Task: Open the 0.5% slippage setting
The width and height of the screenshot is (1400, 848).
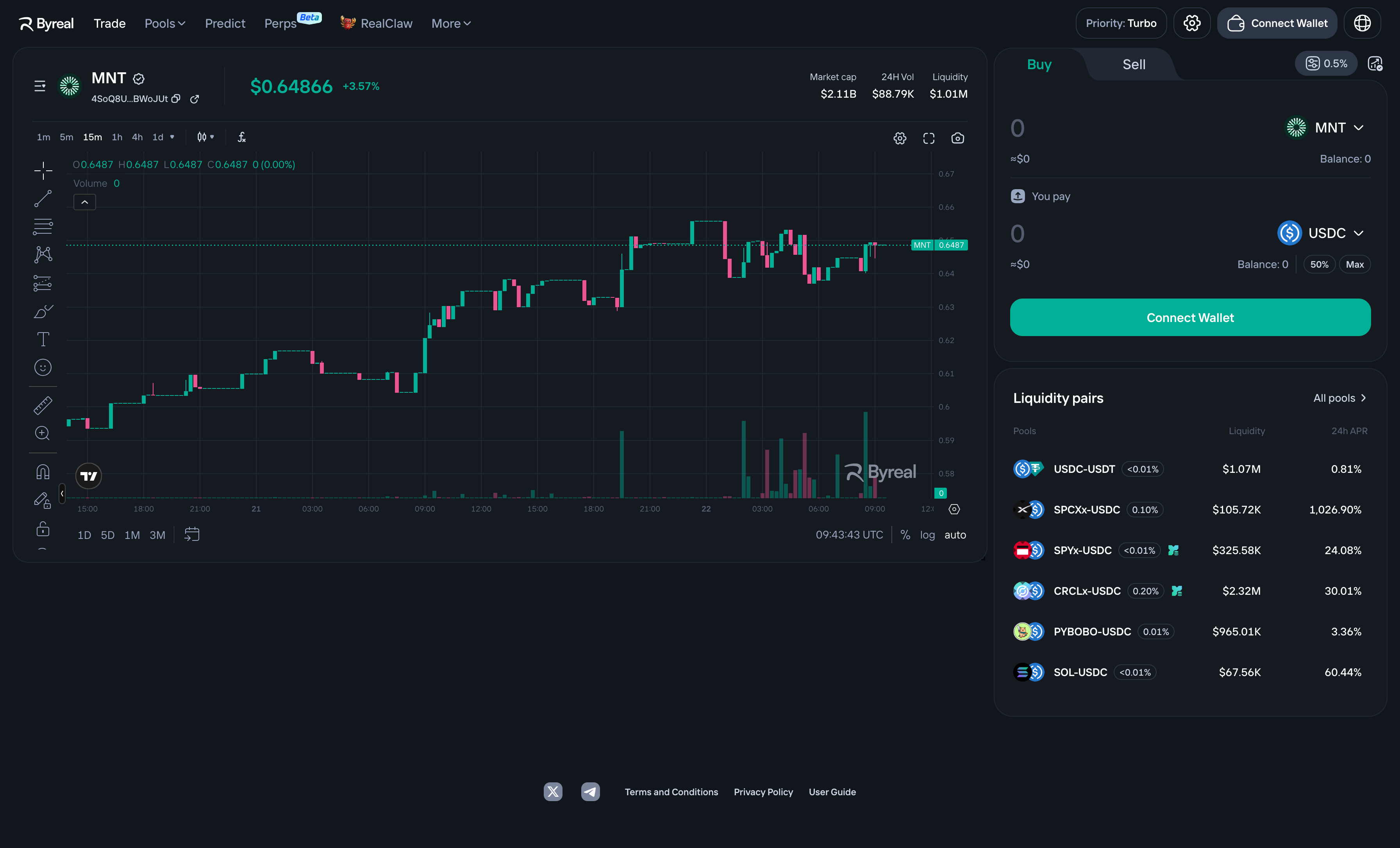Action: 1326,64
